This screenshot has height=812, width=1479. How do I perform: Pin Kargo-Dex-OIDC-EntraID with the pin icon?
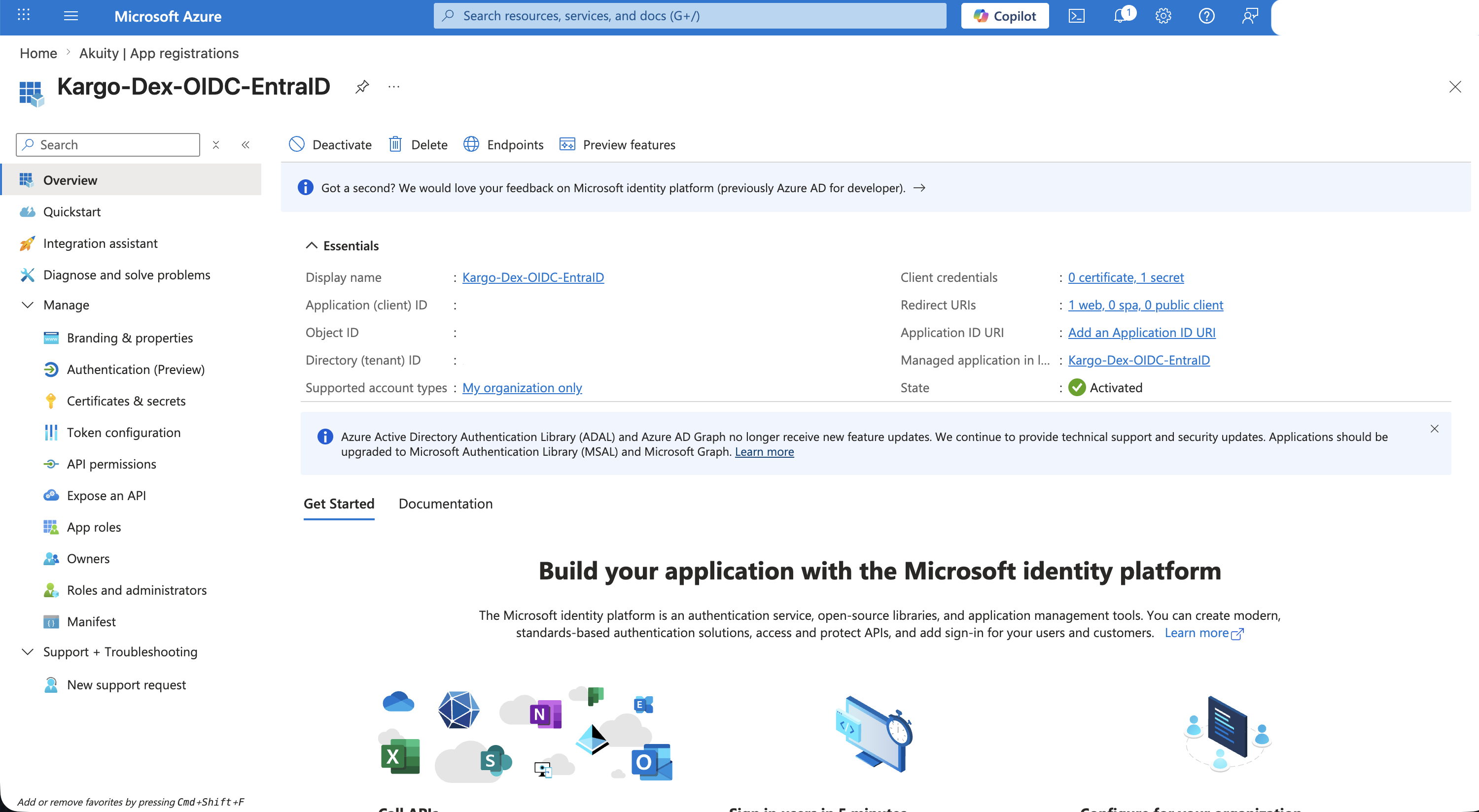click(362, 87)
